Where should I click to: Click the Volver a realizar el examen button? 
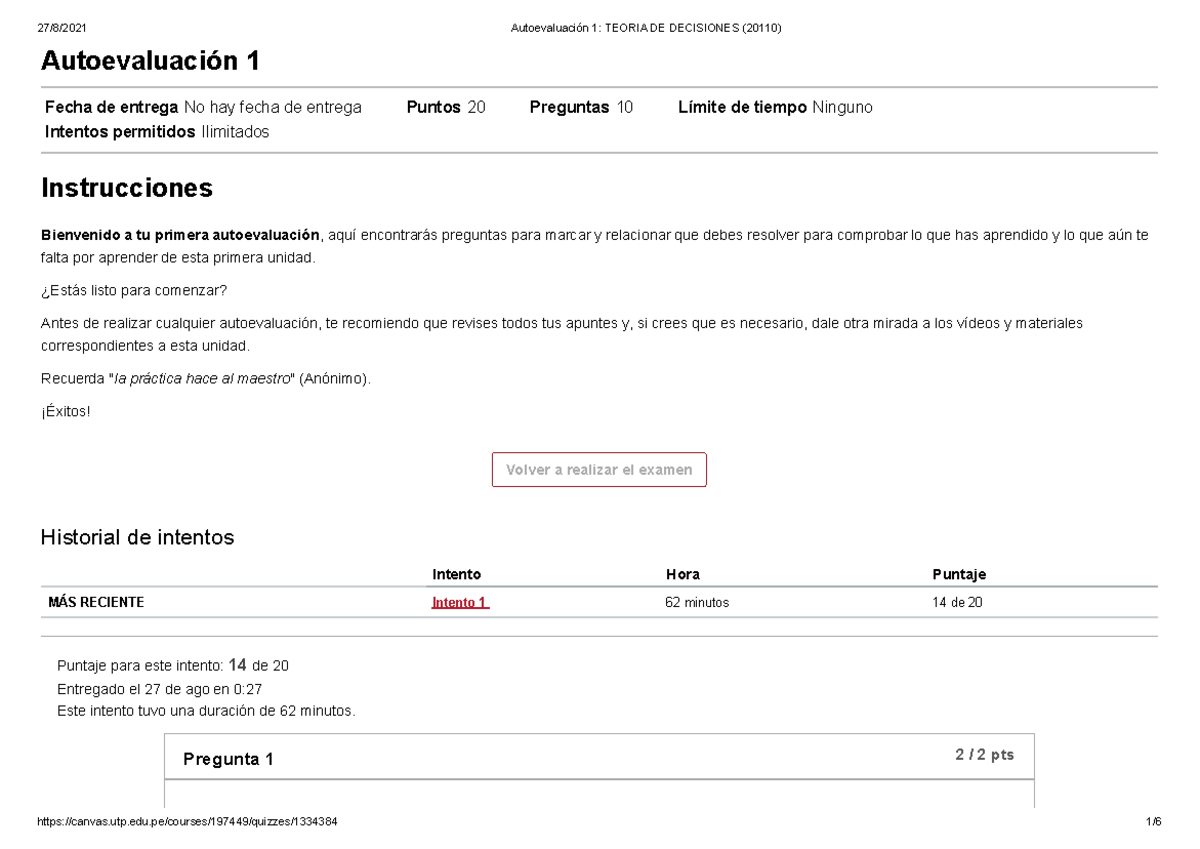(599, 470)
